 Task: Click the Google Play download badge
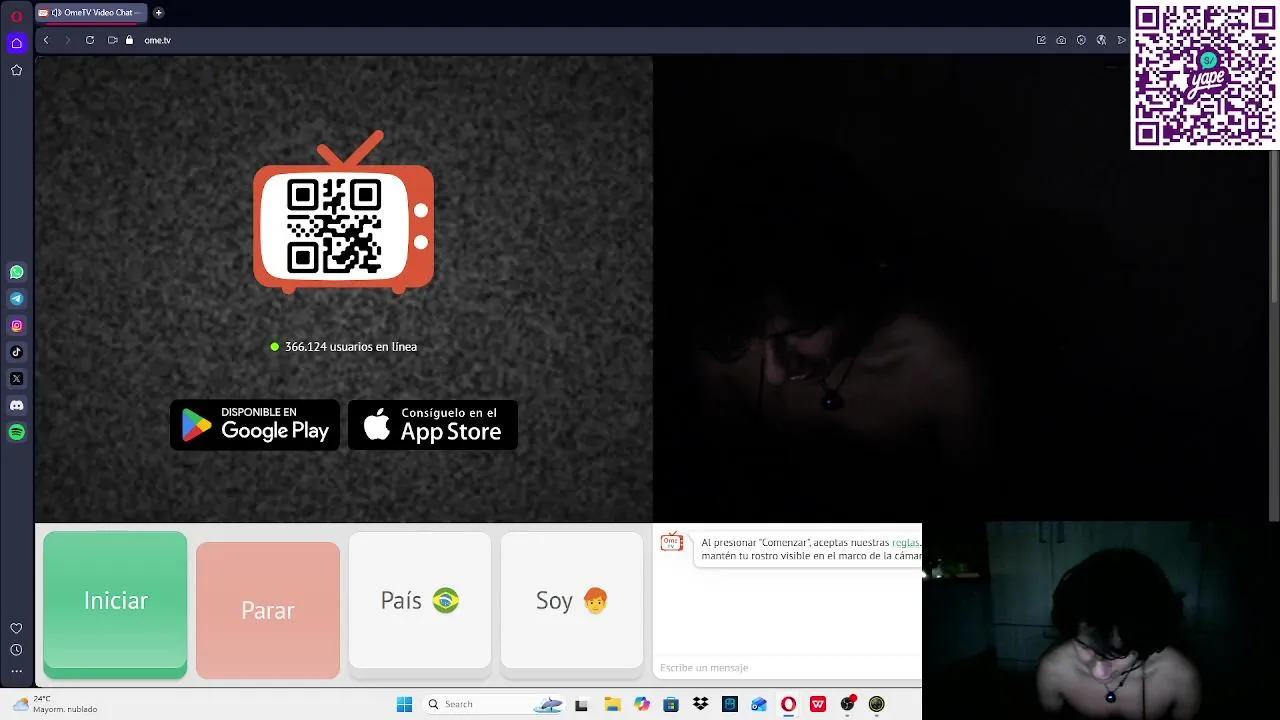pyautogui.click(x=255, y=425)
